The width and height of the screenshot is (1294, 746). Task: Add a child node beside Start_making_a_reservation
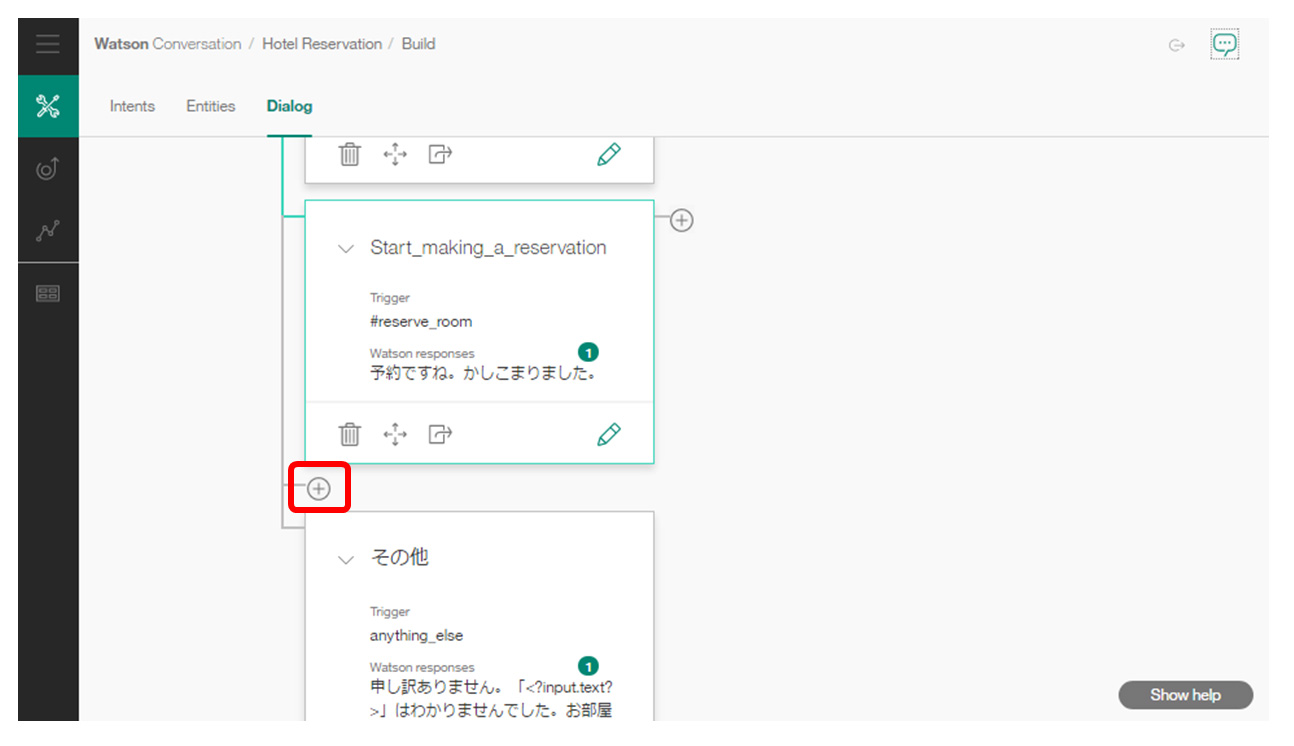[x=681, y=220]
